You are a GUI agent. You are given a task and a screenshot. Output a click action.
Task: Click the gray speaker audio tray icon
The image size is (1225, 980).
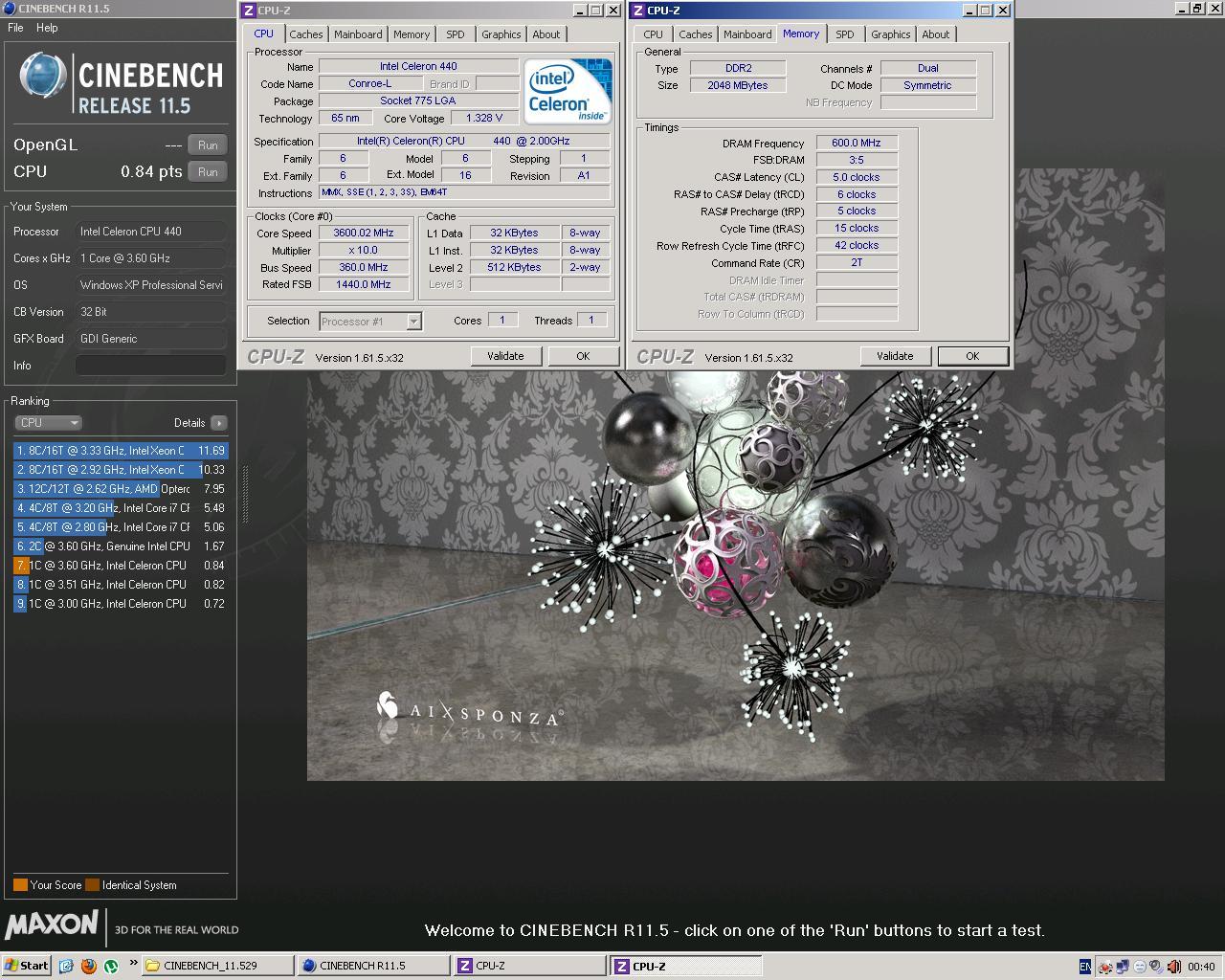pos(1156,967)
